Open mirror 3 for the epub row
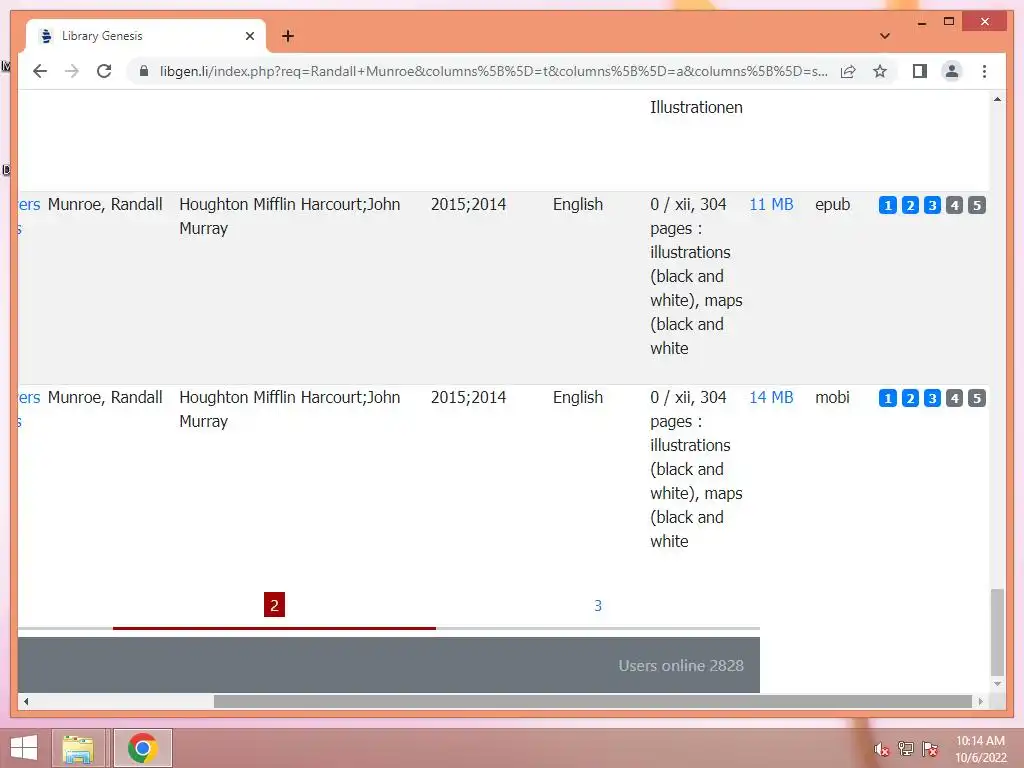The image size is (1024, 768). (x=932, y=205)
